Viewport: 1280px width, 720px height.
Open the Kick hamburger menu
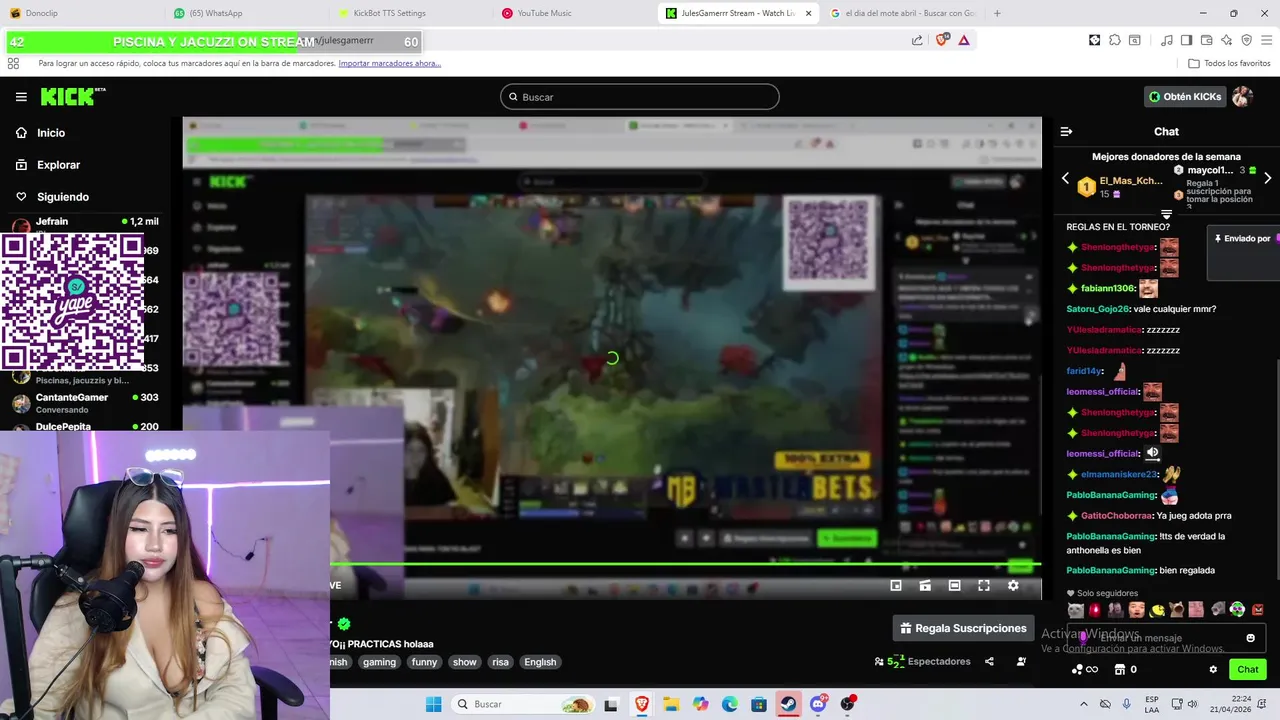pos(21,97)
